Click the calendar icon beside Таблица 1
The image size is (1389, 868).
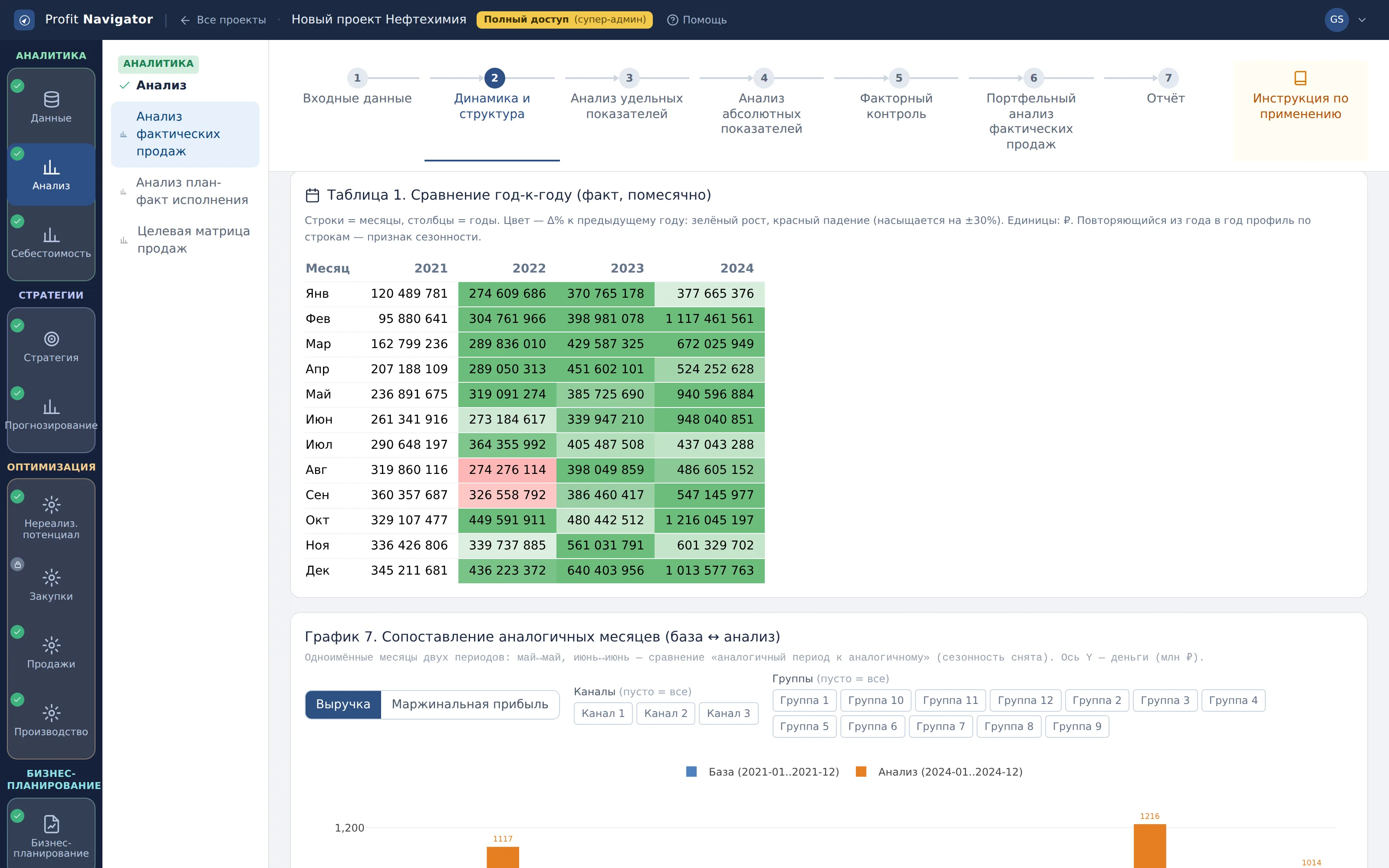tap(312, 195)
